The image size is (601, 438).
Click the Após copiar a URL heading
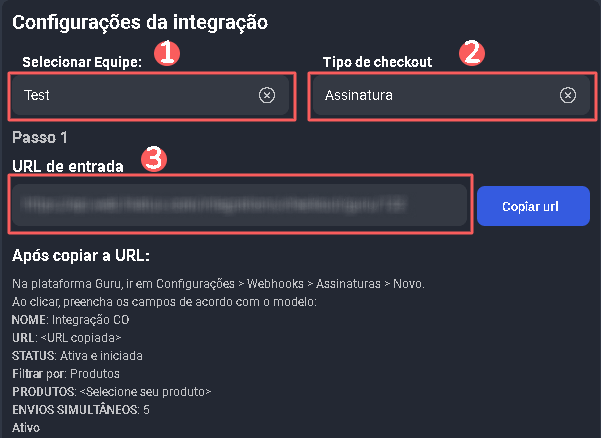pyautogui.click(x=80, y=256)
